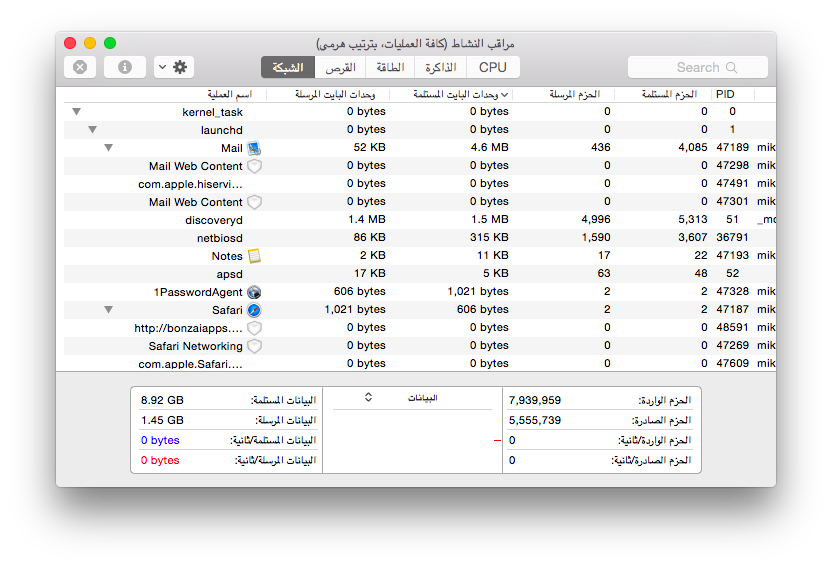This screenshot has height=567, width=832.
Task: Click the red 0 bytes sent/sec value
Action: (160, 461)
